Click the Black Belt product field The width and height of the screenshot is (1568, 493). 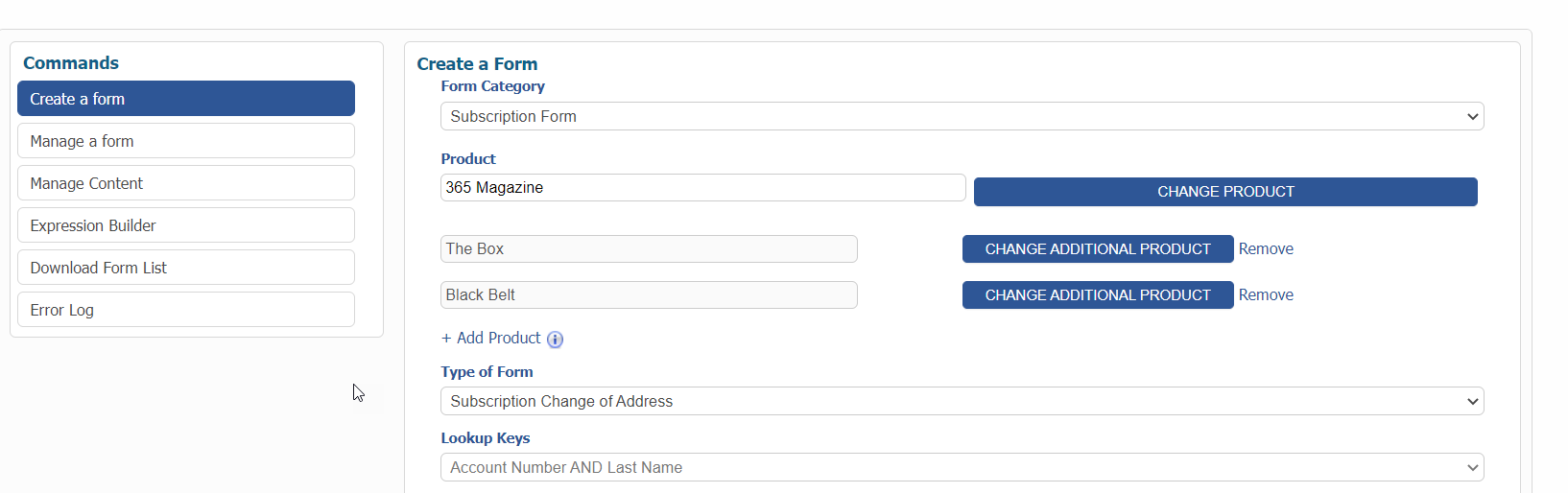(x=649, y=295)
